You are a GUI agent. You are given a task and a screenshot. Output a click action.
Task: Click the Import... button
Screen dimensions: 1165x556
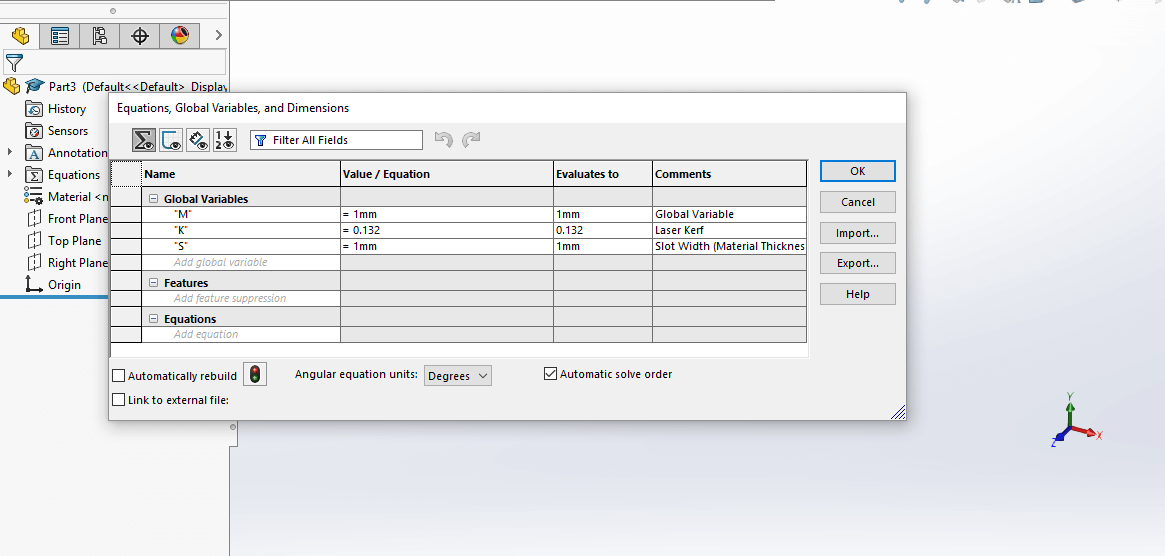coord(857,233)
